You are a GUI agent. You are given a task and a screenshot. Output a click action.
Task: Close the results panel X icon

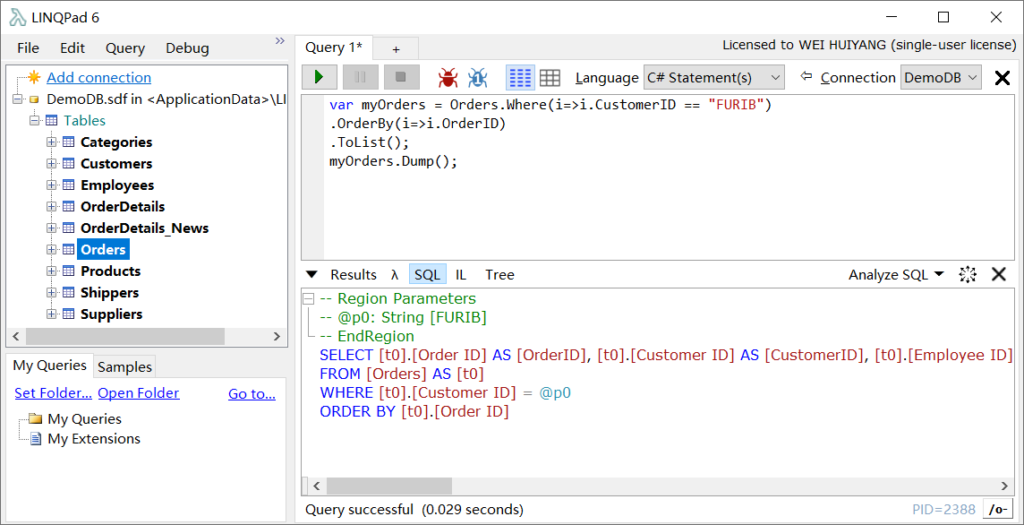pyautogui.click(x=999, y=274)
